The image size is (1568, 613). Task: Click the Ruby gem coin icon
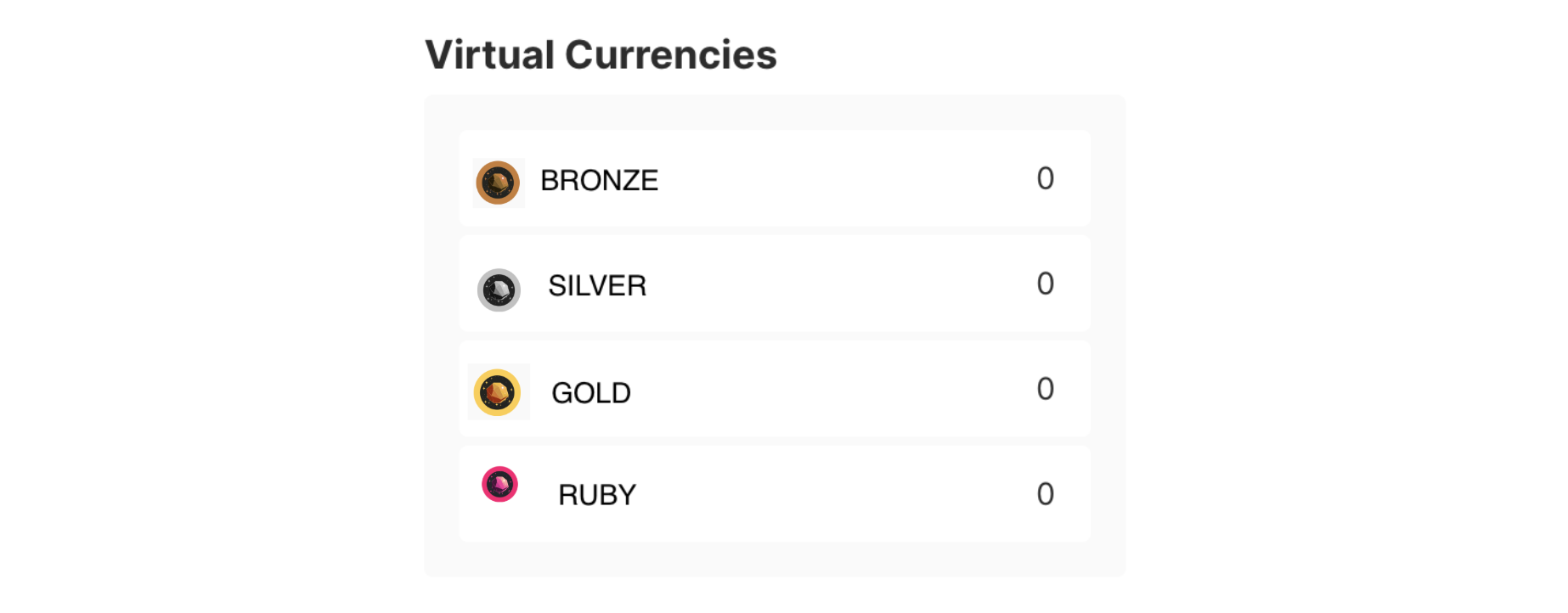pyautogui.click(x=499, y=485)
